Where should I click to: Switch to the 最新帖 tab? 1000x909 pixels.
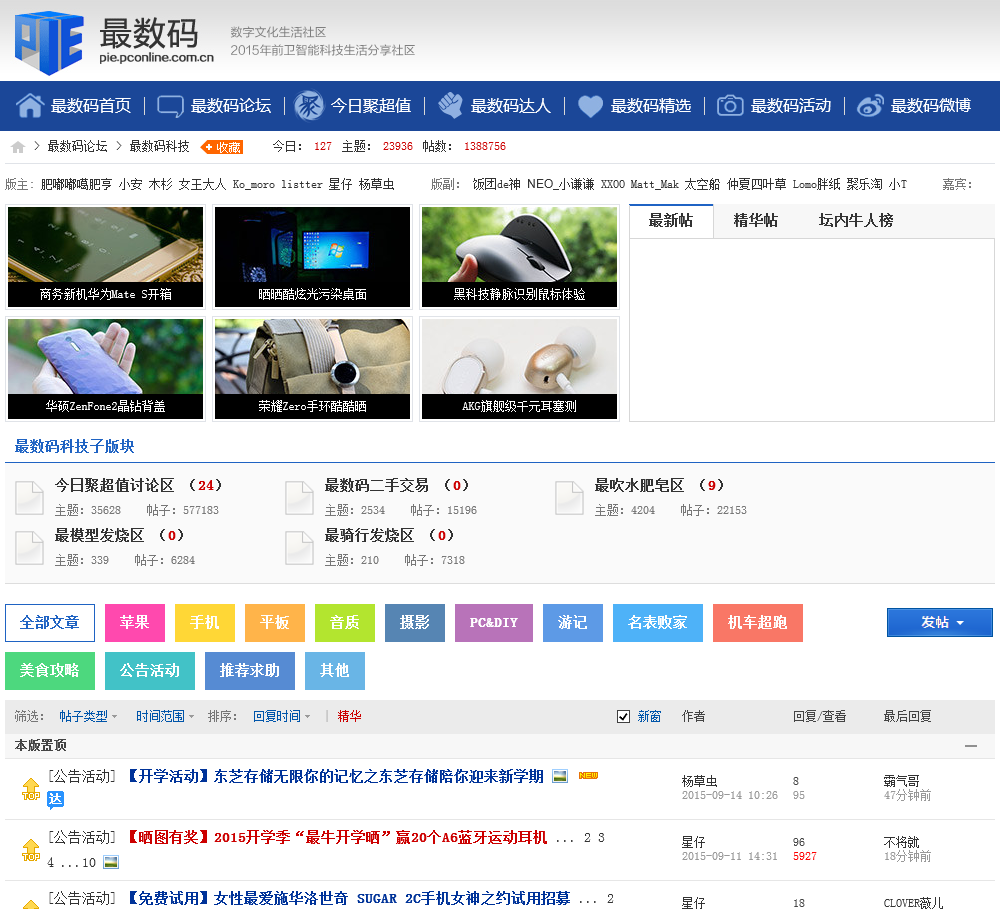pos(671,221)
